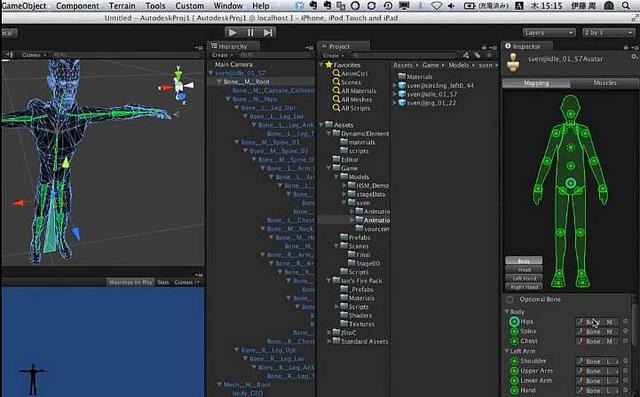This screenshot has width=640, height=397.
Task: Click the Hand bone circle icon
Action: 514,390
